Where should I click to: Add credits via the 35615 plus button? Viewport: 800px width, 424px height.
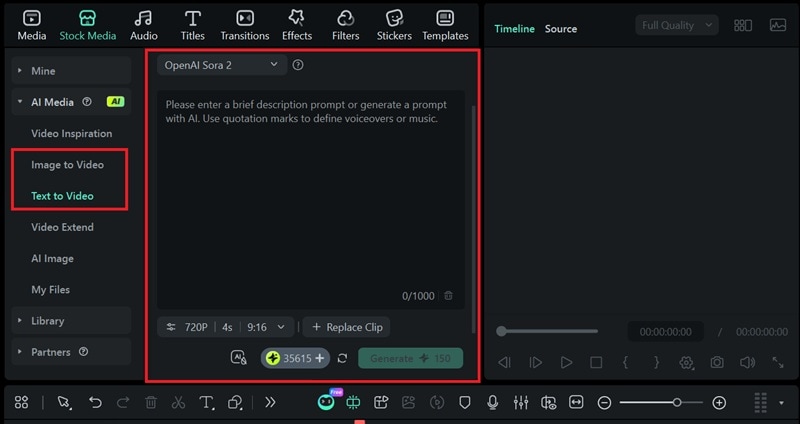320,358
